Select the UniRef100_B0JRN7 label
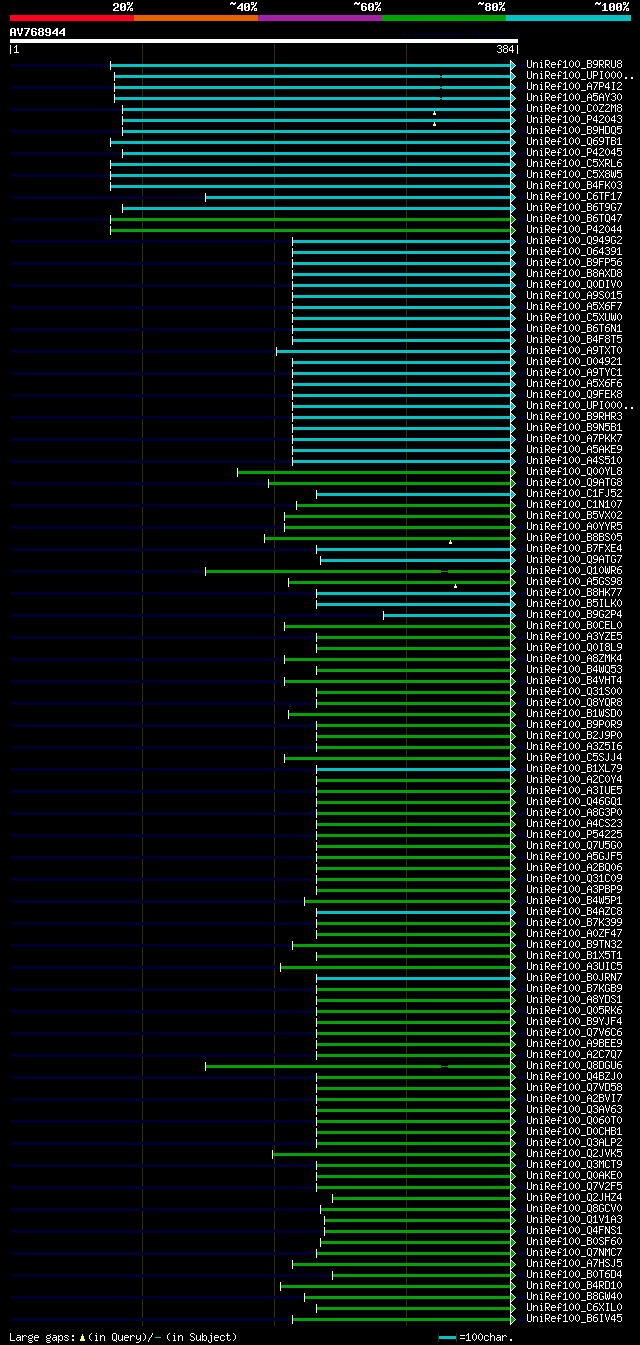This screenshot has width=640, height=1345. 574,978
